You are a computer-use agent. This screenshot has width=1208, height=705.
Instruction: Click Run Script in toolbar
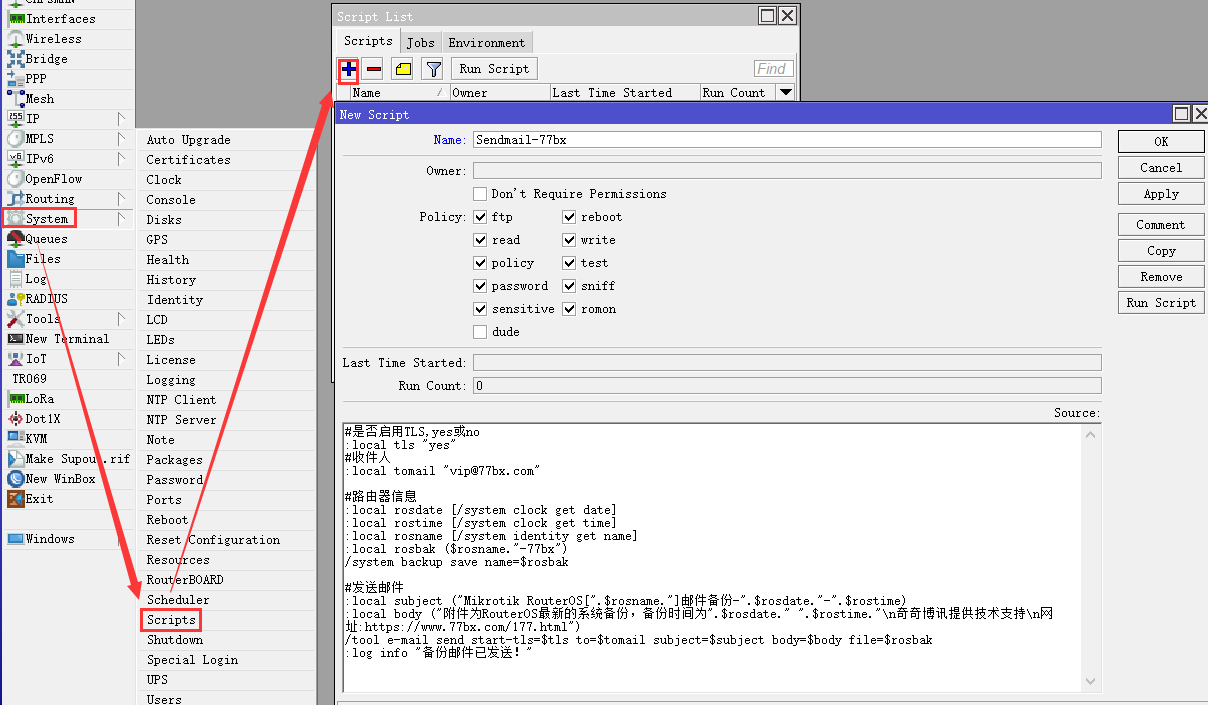click(x=494, y=69)
